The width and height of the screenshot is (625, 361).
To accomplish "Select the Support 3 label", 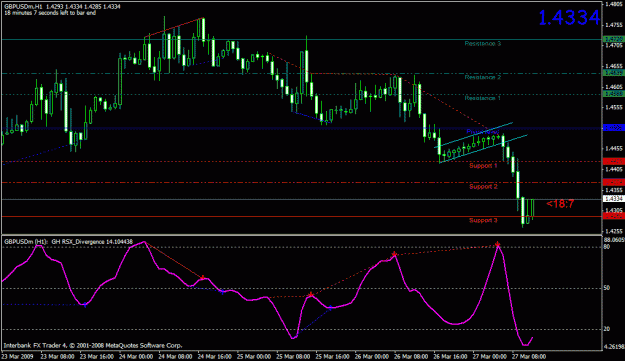I will click(483, 220).
